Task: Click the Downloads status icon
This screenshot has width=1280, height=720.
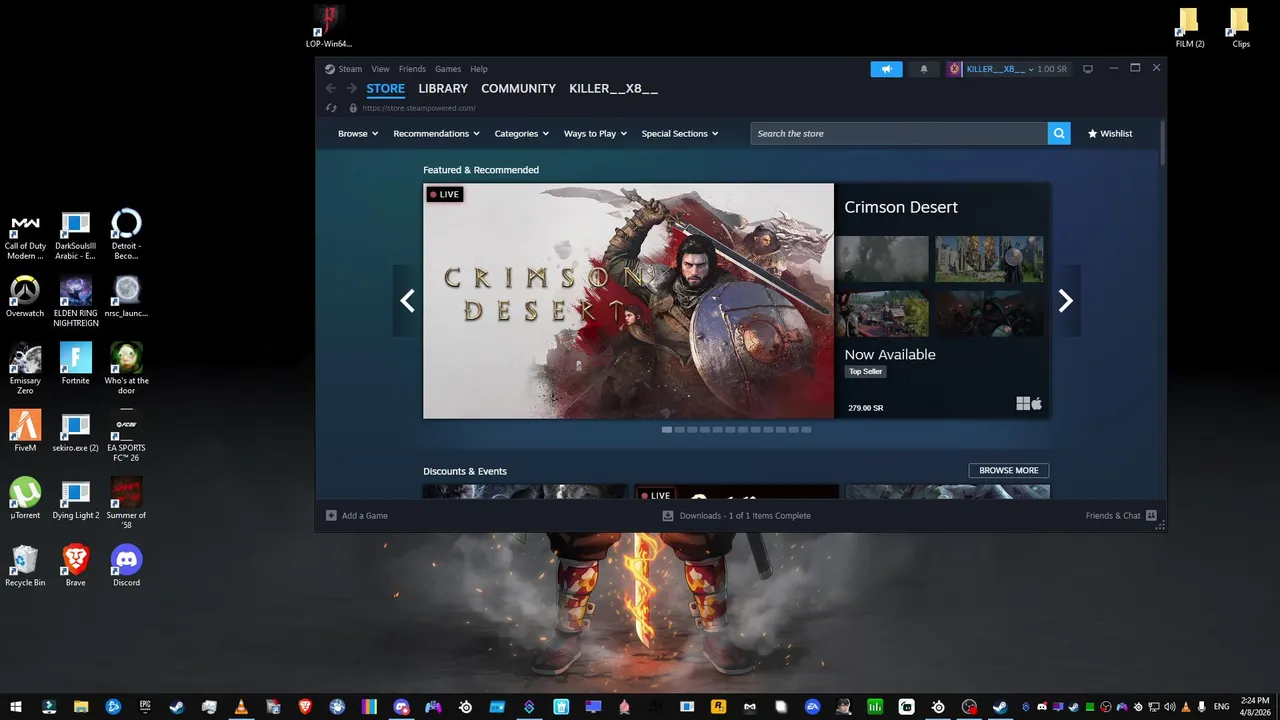Action: pos(668,516)
